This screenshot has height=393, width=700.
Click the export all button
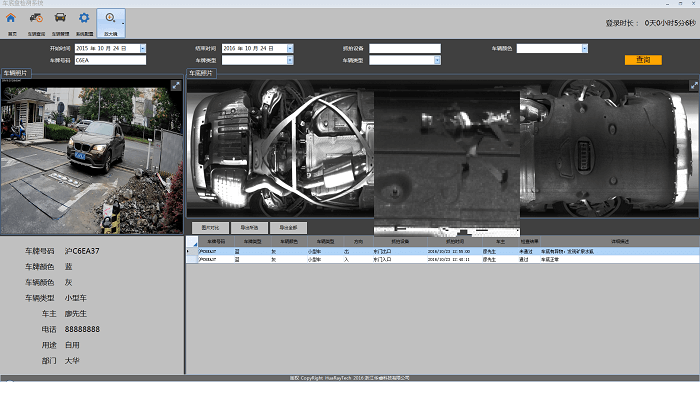[288, 228]
